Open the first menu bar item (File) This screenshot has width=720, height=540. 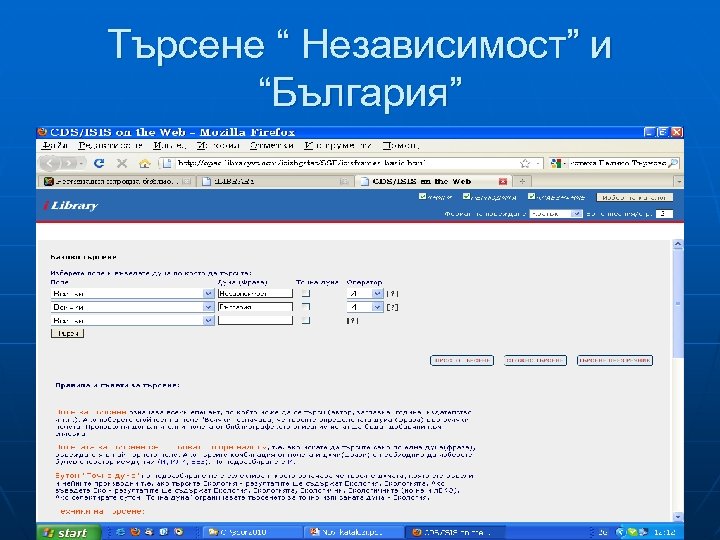[x=54, y=146]
